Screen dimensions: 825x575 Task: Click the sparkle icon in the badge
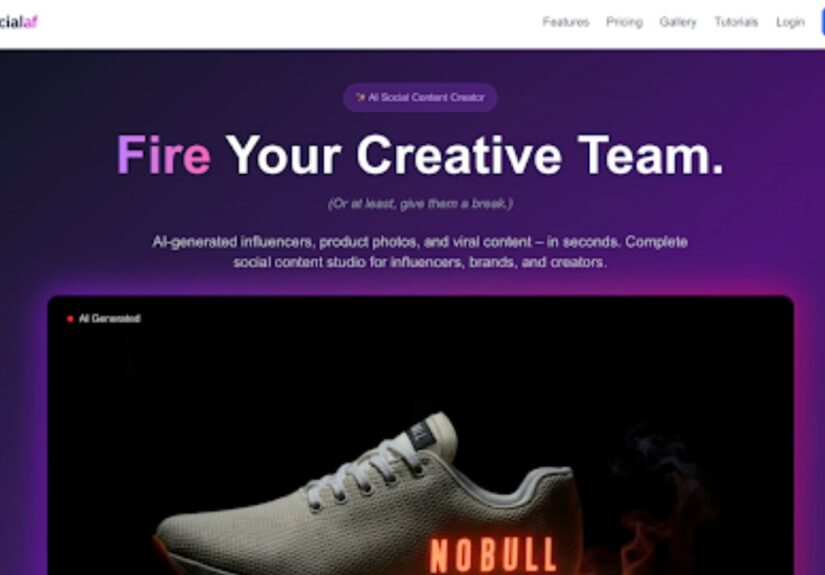click(360, 97)
